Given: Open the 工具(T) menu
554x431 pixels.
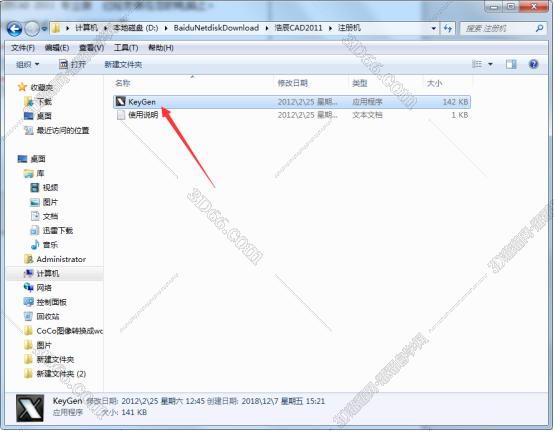Looking at the screenshot, I should (126, 47).
